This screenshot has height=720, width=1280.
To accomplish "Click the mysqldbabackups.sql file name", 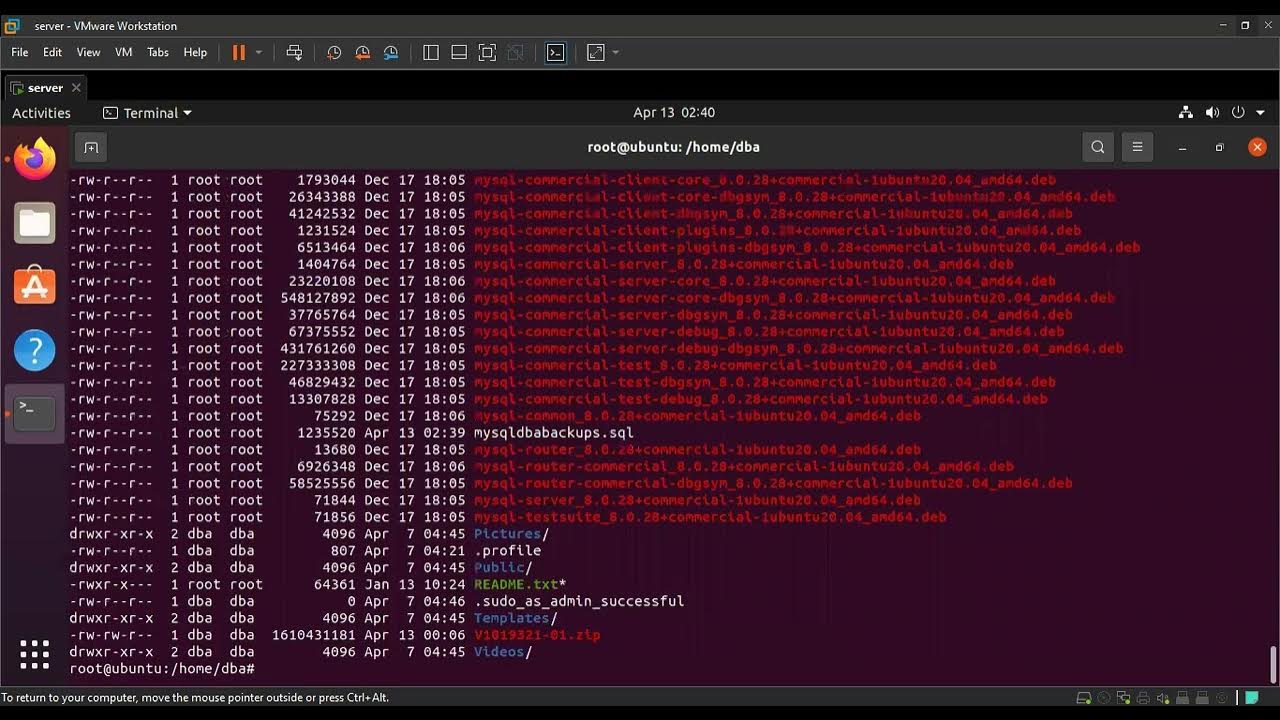I will click(553, 433).
